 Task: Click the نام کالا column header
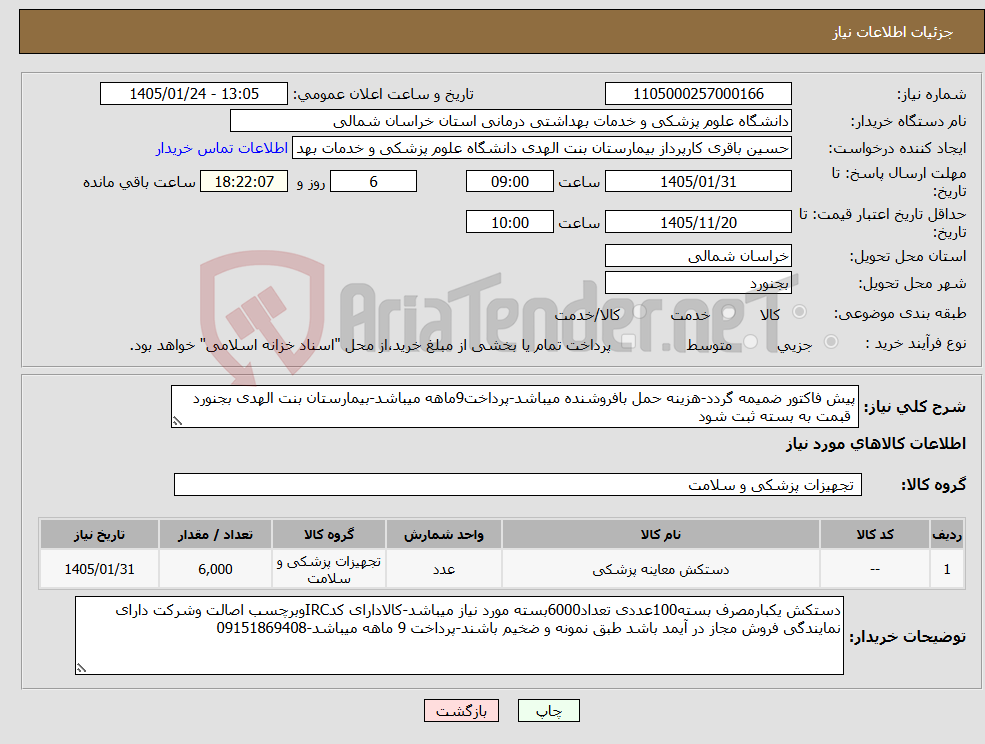(x=661, y=534)
